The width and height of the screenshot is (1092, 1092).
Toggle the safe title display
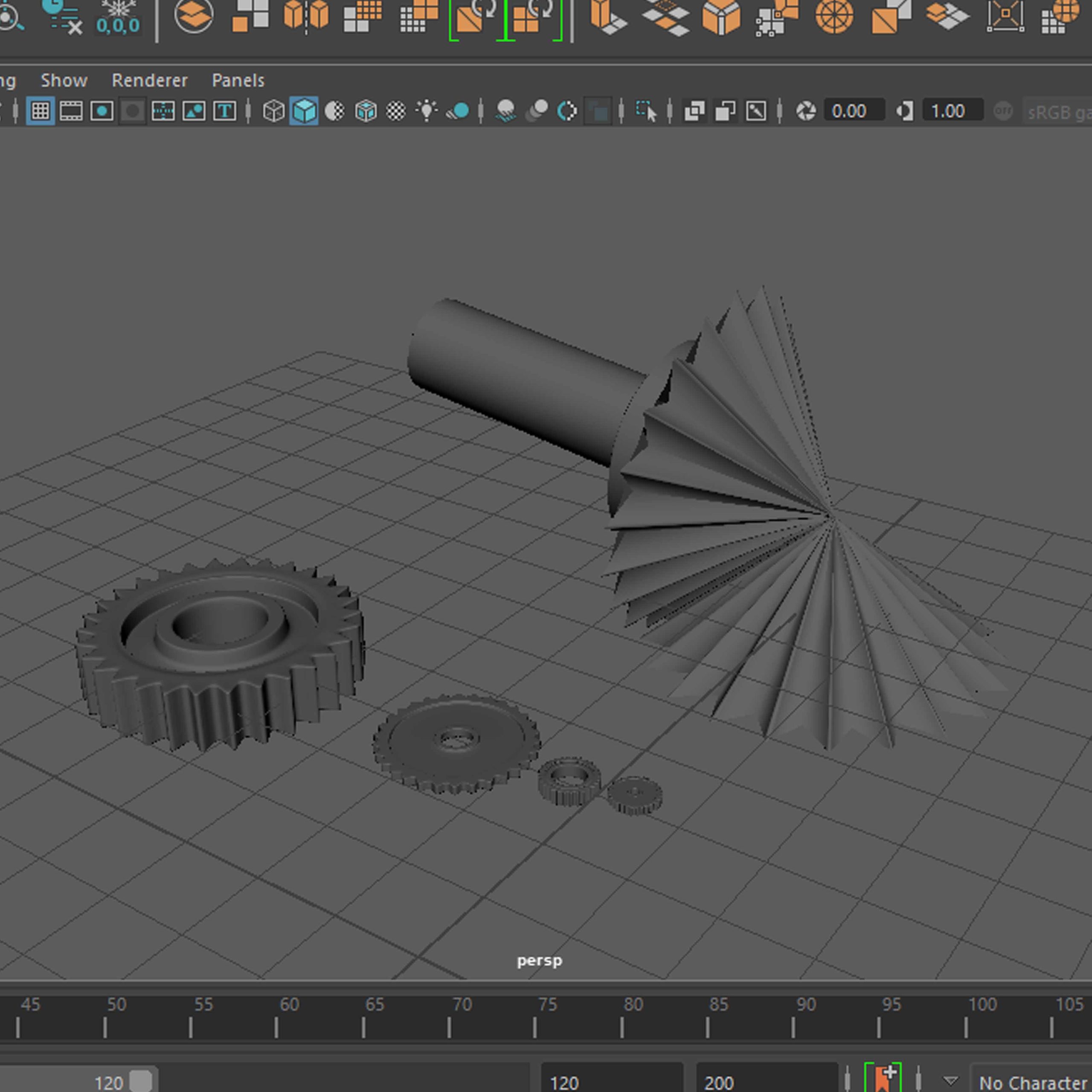coord(224,111)
